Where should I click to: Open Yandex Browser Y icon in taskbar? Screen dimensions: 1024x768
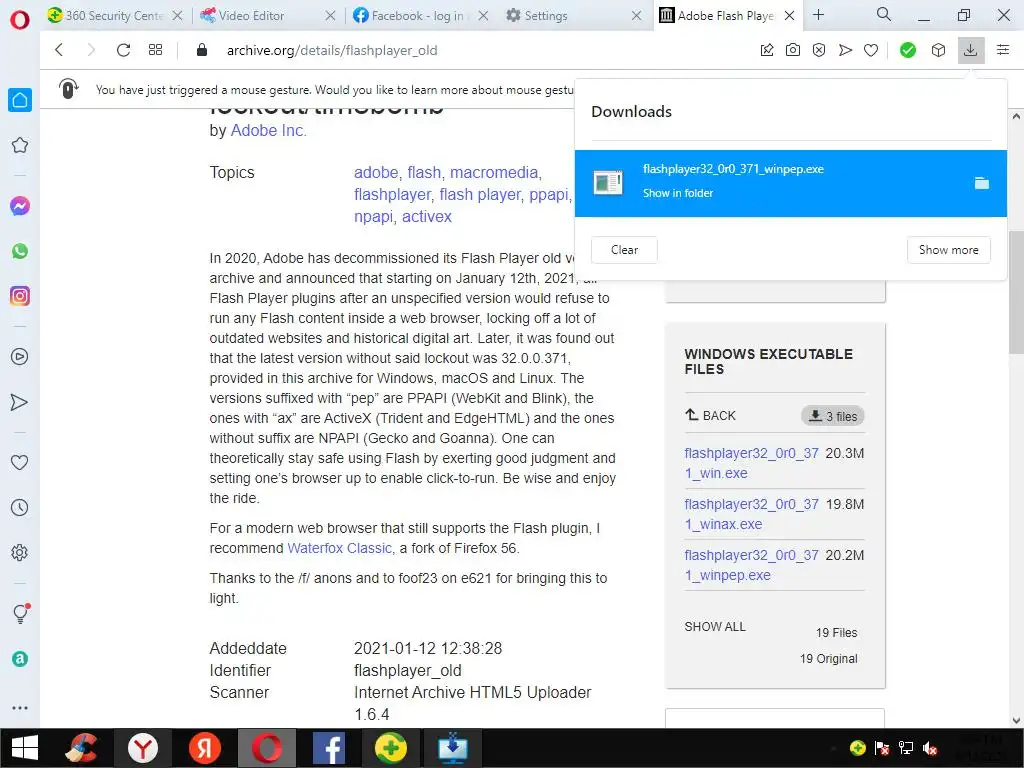(x=143, y=748)
